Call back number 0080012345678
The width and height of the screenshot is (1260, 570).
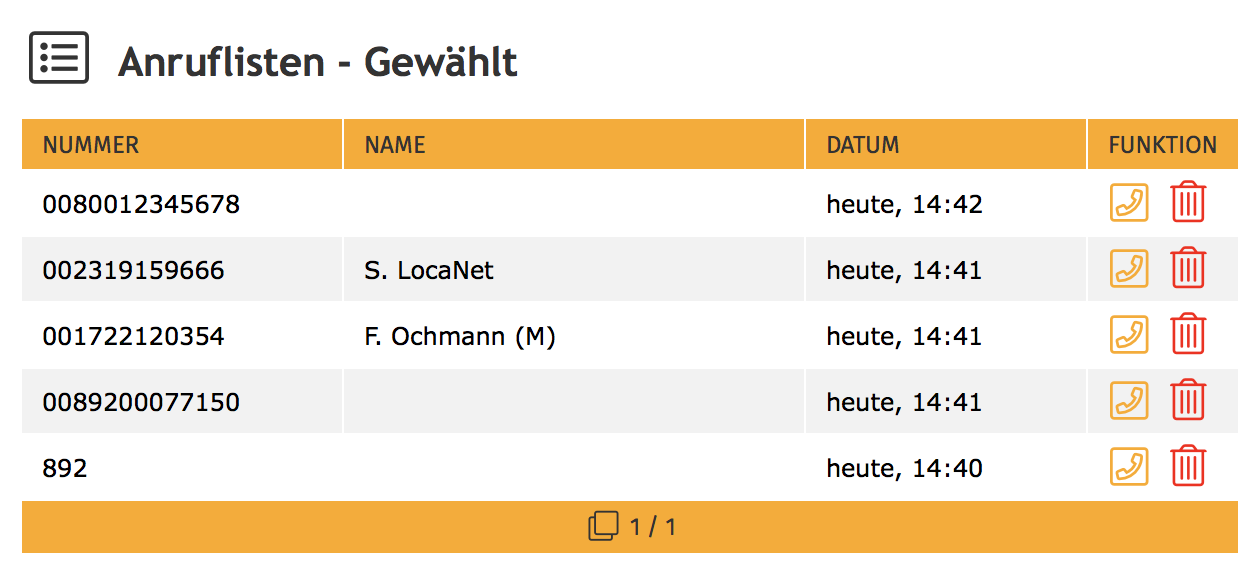tap(1129, 203)
